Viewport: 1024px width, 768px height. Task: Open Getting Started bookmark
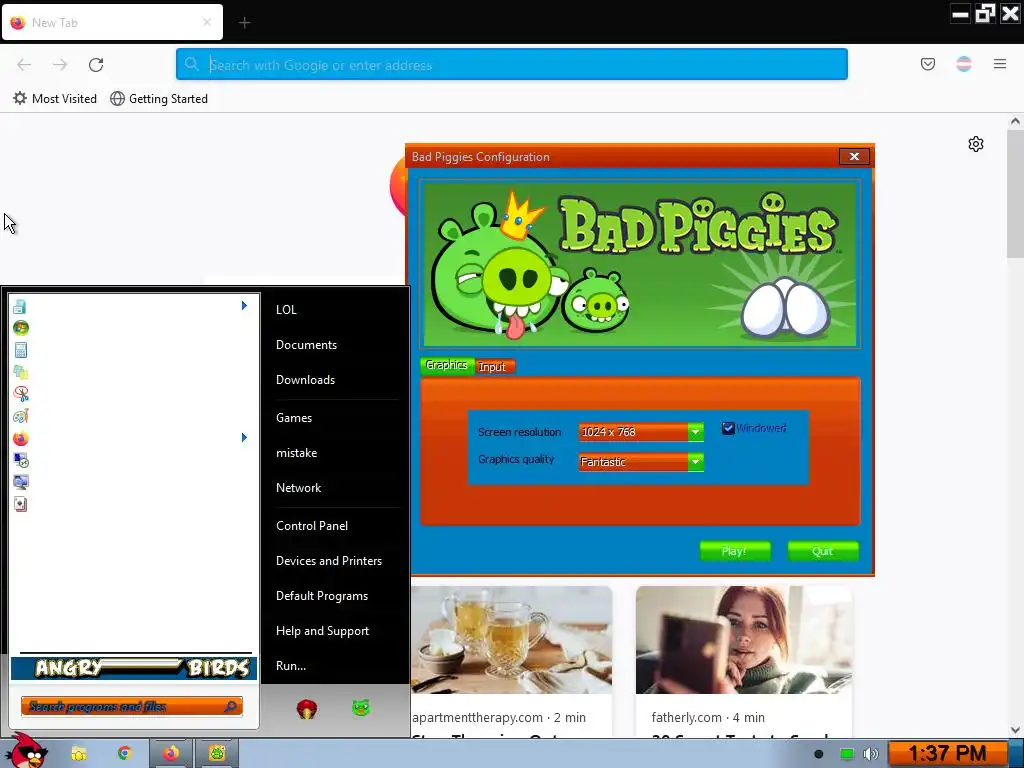(159, 99)
